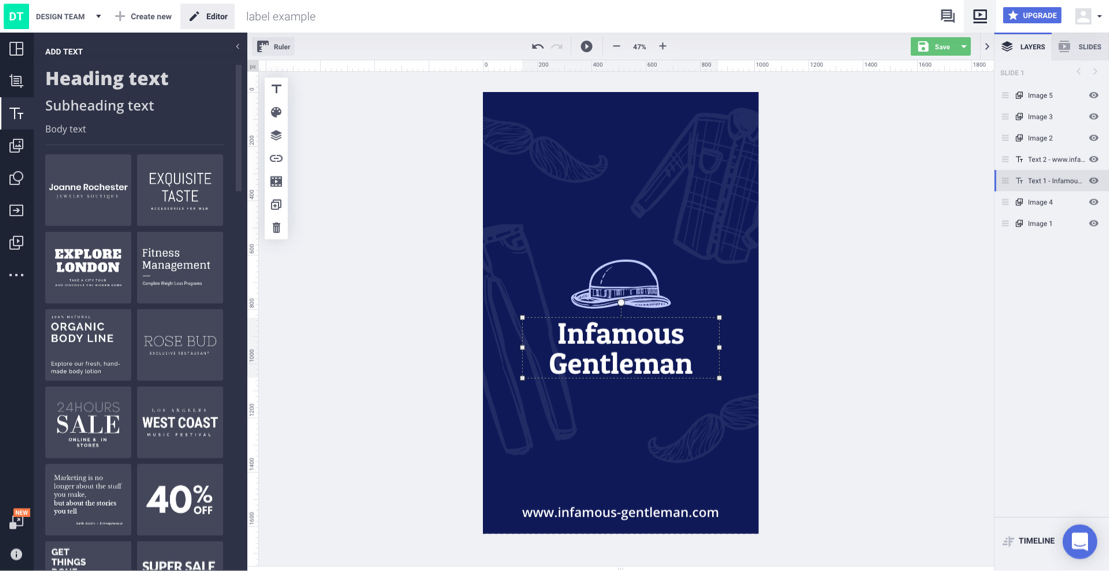Image resolution: width=1109 pixels, height=571 pixels.
Task: Click the link tool in floating toolbar
Action: click(x=277, y=158)
